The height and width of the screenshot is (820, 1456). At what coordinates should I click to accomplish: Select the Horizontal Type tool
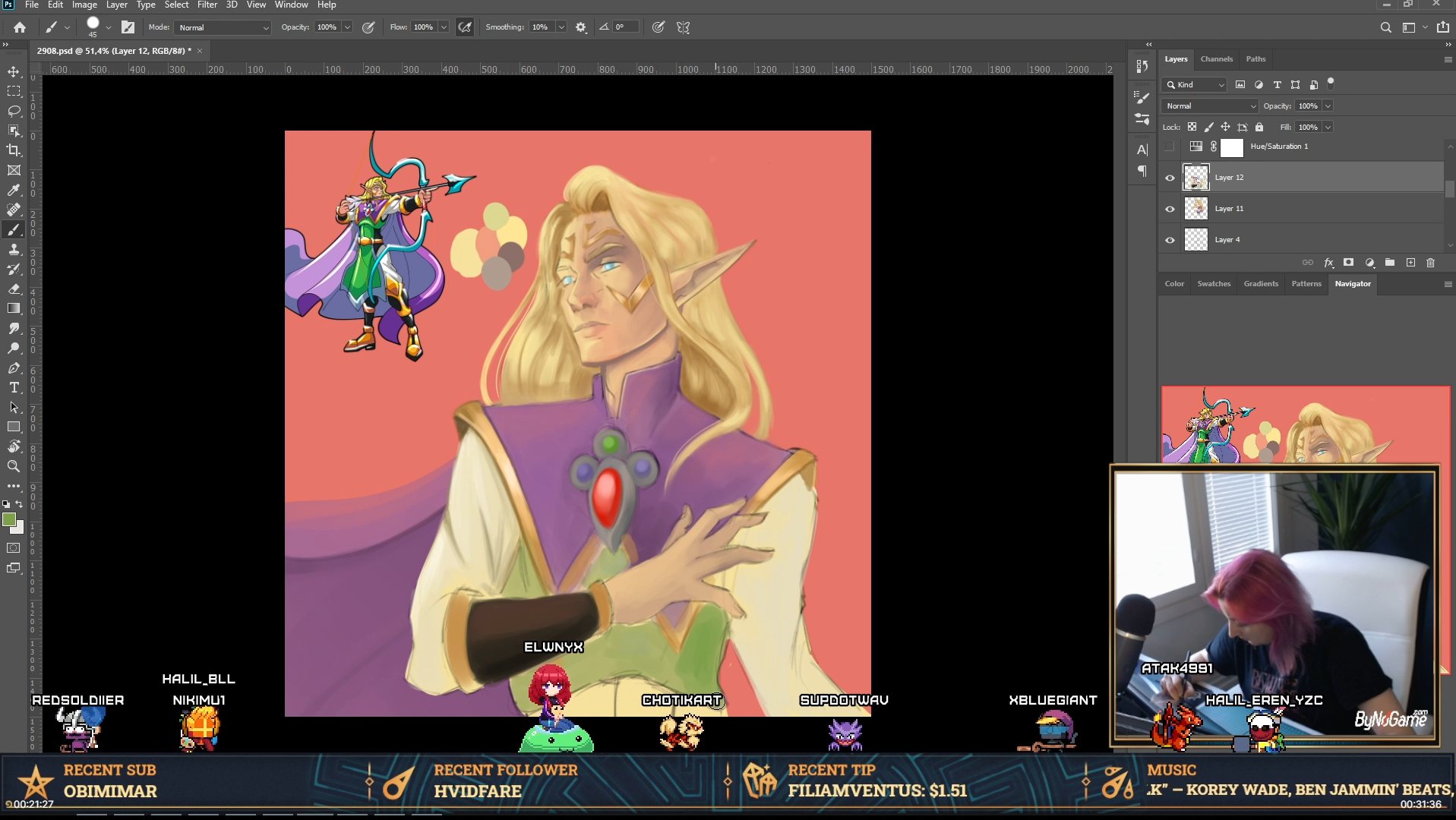coord(14,387)
